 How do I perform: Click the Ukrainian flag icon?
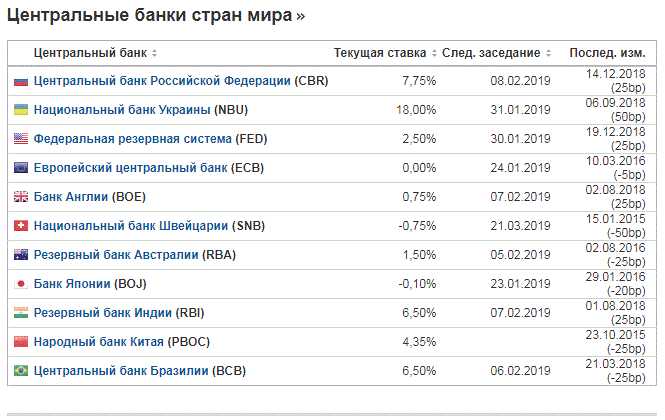[x=21, y=110]
